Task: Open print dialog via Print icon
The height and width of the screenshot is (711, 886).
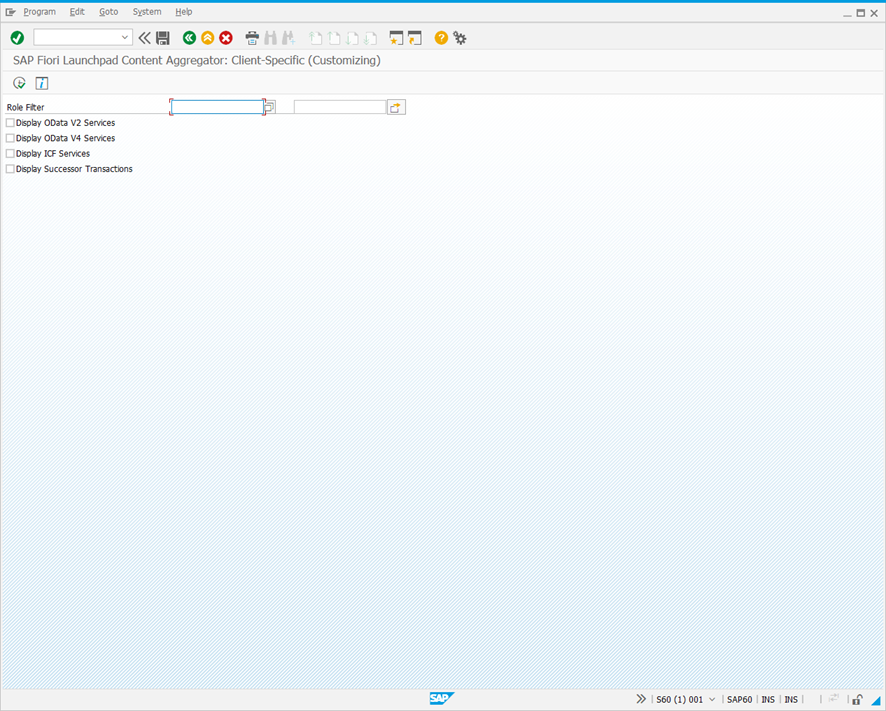Action: pos(252,37)
